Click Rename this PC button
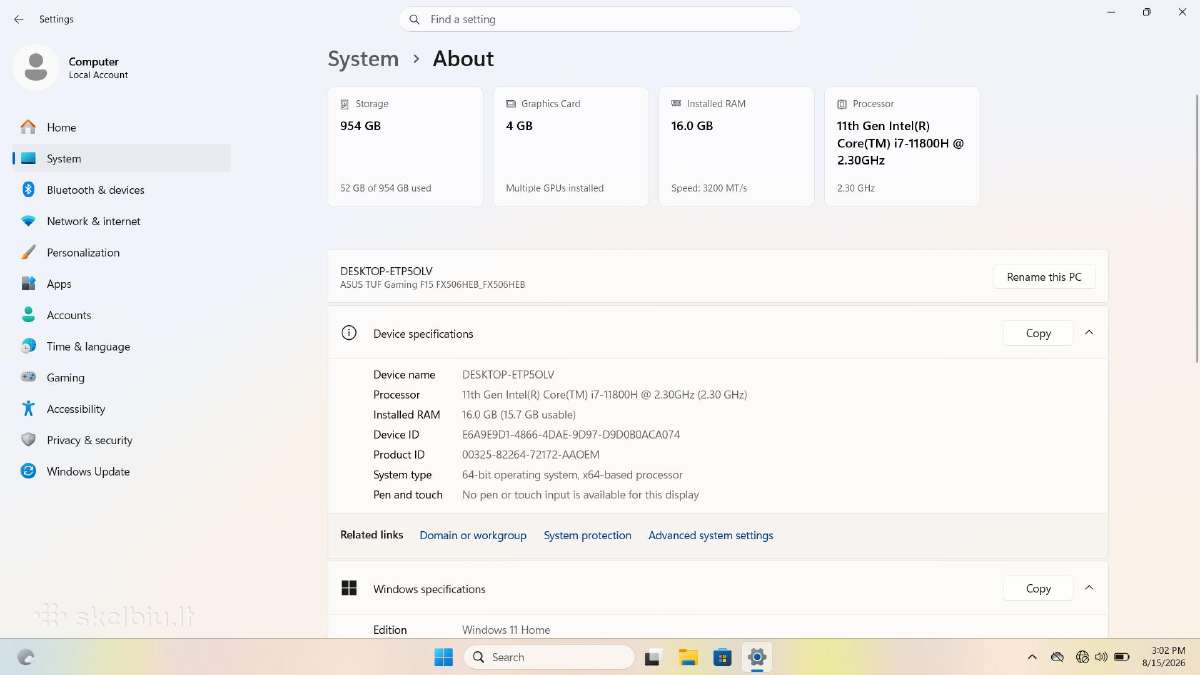Screen dimensions: 1200x675 1044,277
